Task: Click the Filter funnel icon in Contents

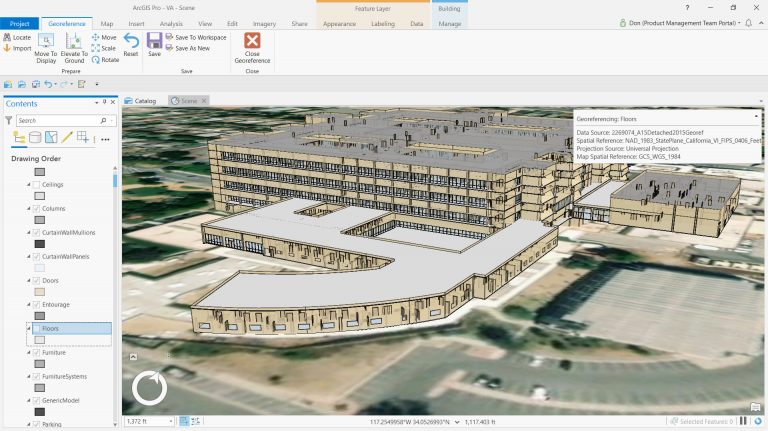Action: tap(8, 120)
